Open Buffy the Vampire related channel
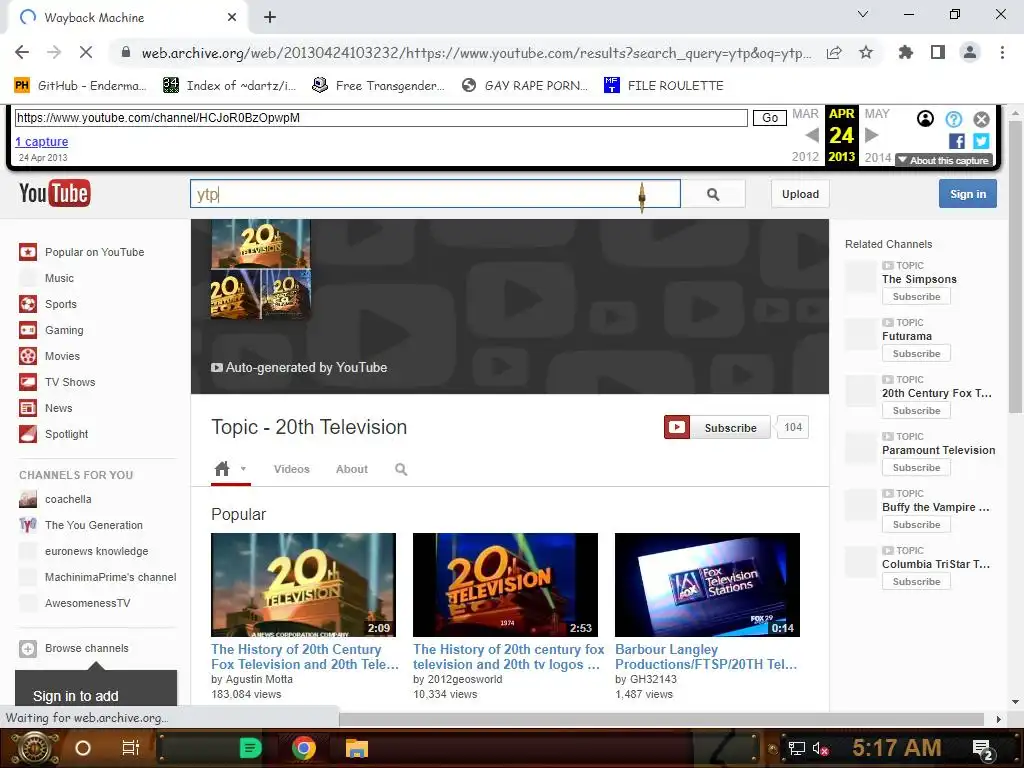This screenshot has height=768, width=1024. 935,507
